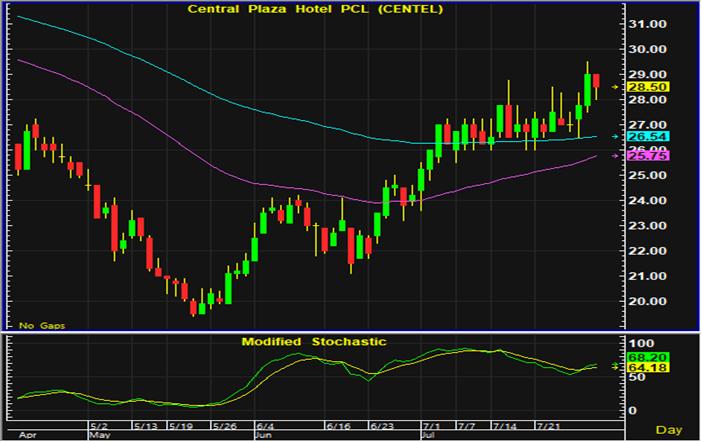Viewport: 702px width, 442px height.
Task: Open the Modified Stochastic indicator title
Action: tap(313, 342)
